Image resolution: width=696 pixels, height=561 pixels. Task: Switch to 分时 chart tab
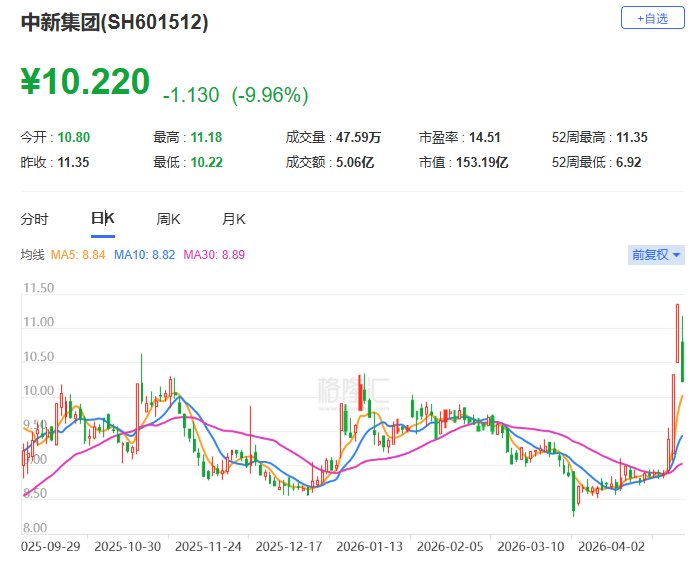[x=34, y=219]
